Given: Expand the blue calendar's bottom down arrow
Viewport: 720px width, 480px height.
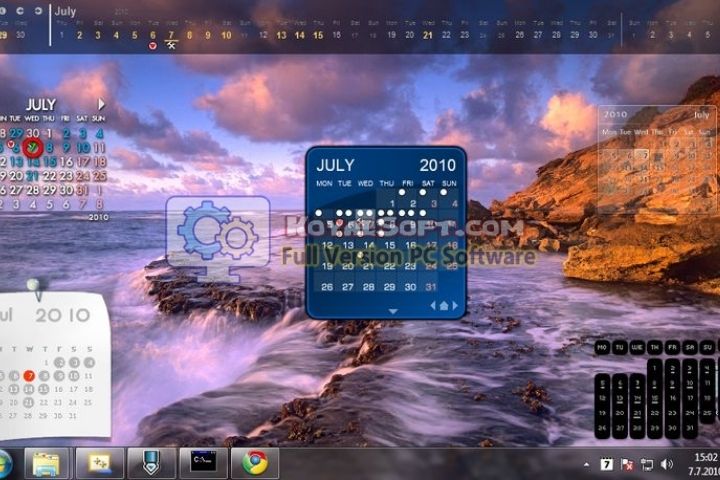Looking at the screenshot, I should click(393, 311).
